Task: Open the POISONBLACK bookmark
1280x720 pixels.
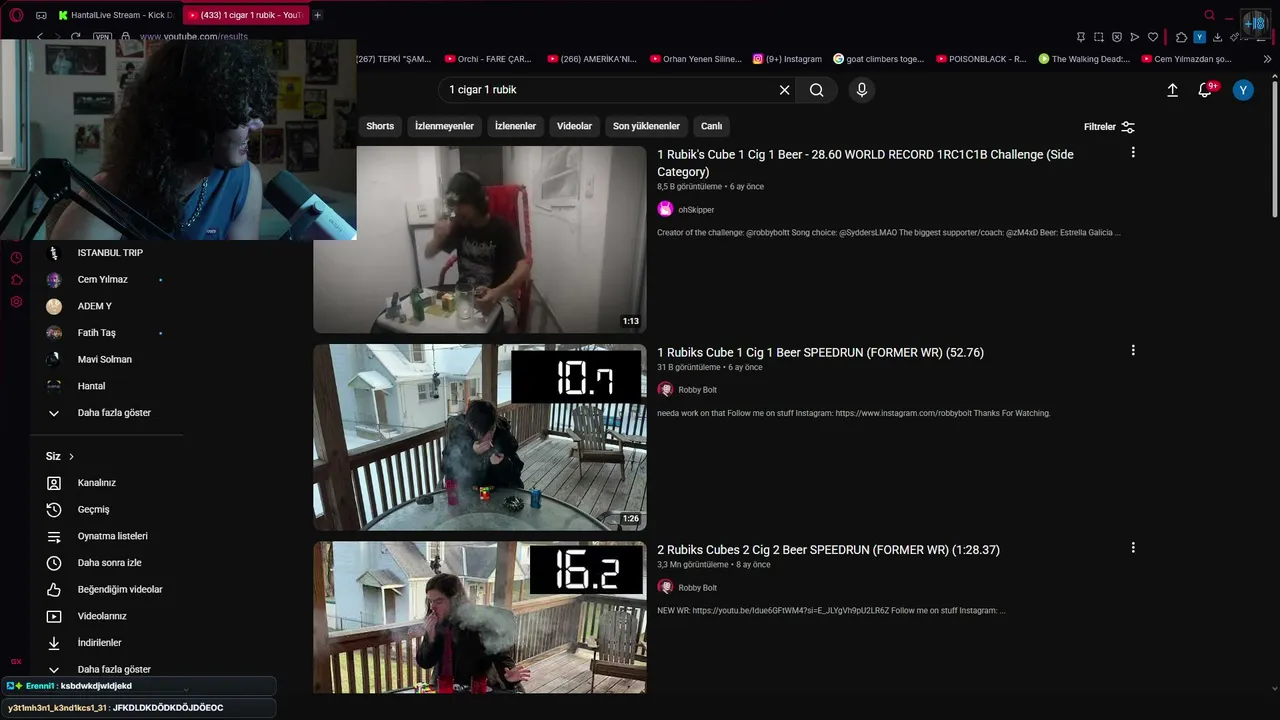Action: tap(980, 59)
